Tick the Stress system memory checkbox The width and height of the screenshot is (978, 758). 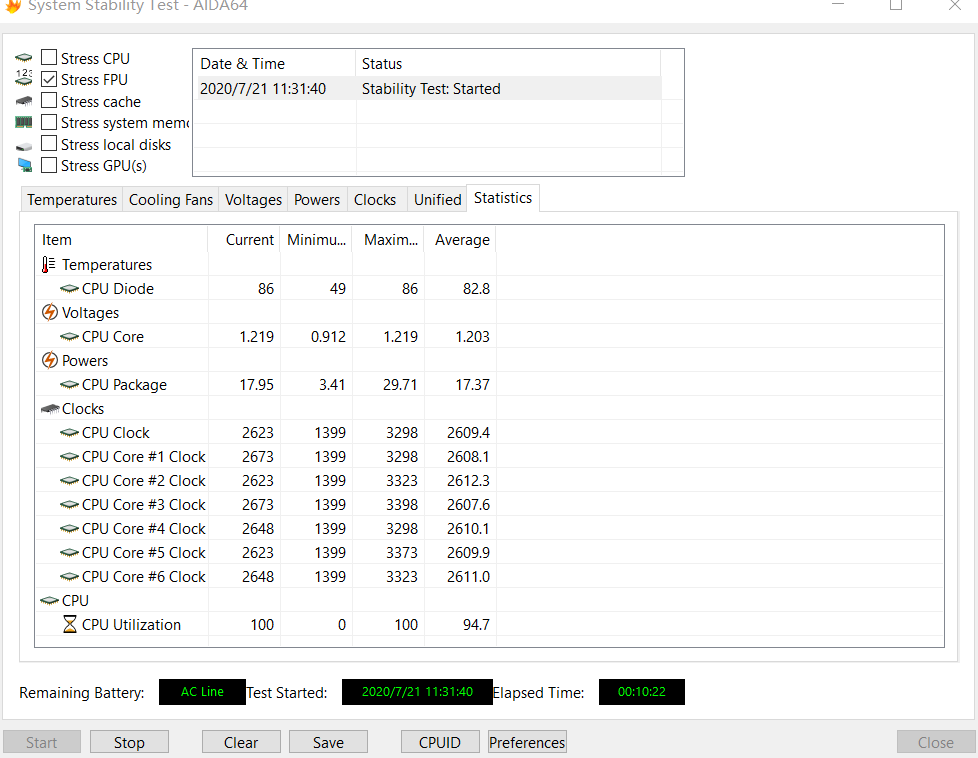(x=49, y=122)
